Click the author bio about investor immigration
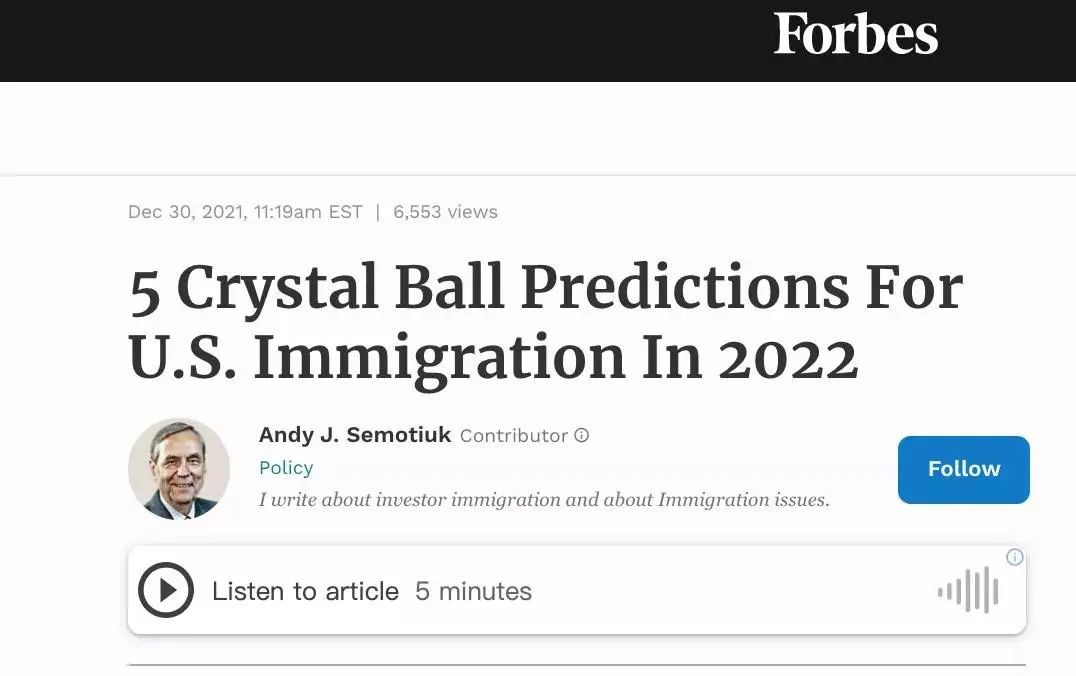The image size is (1076, 676). click(543, 499)
